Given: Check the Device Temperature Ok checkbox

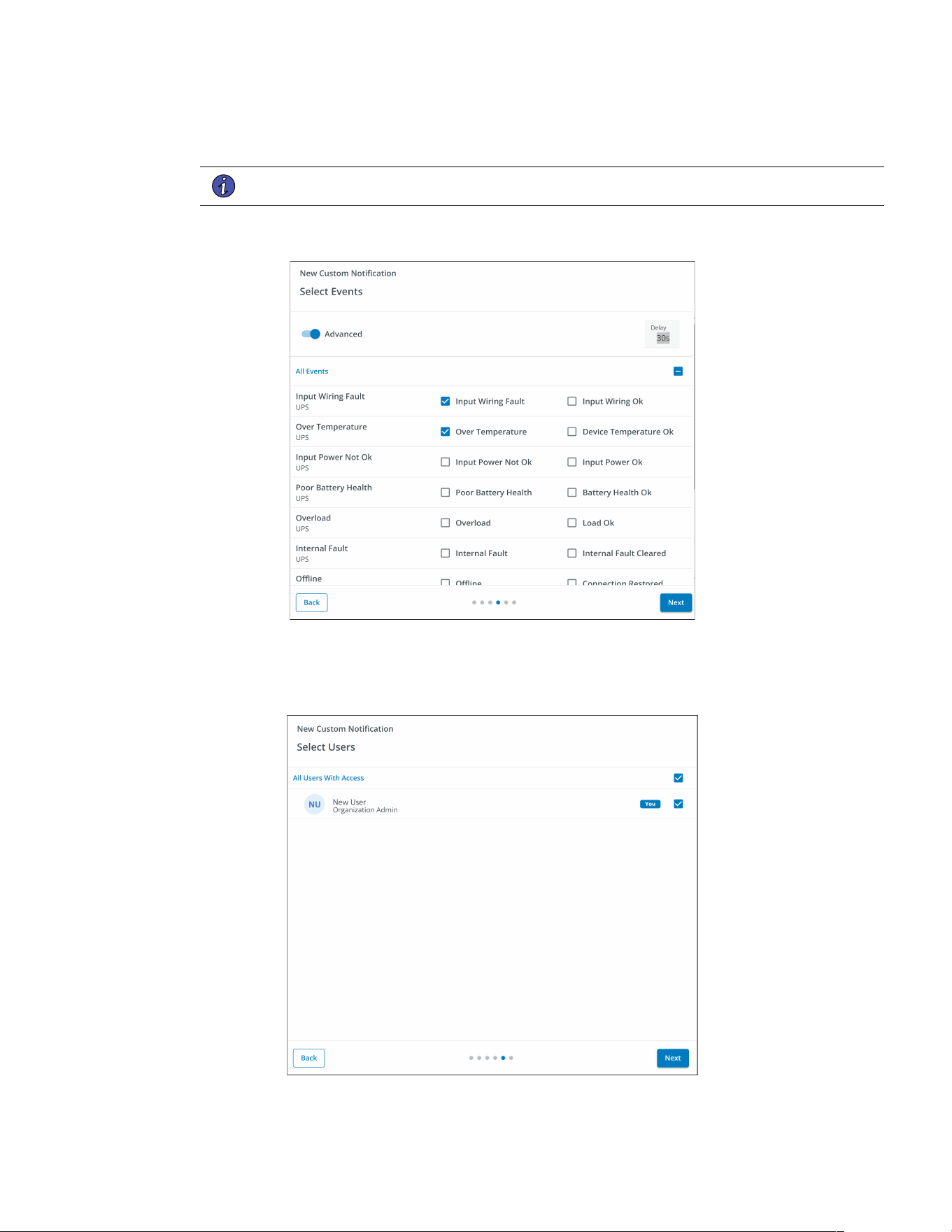Looking at the screenshot, I should 571,432.
